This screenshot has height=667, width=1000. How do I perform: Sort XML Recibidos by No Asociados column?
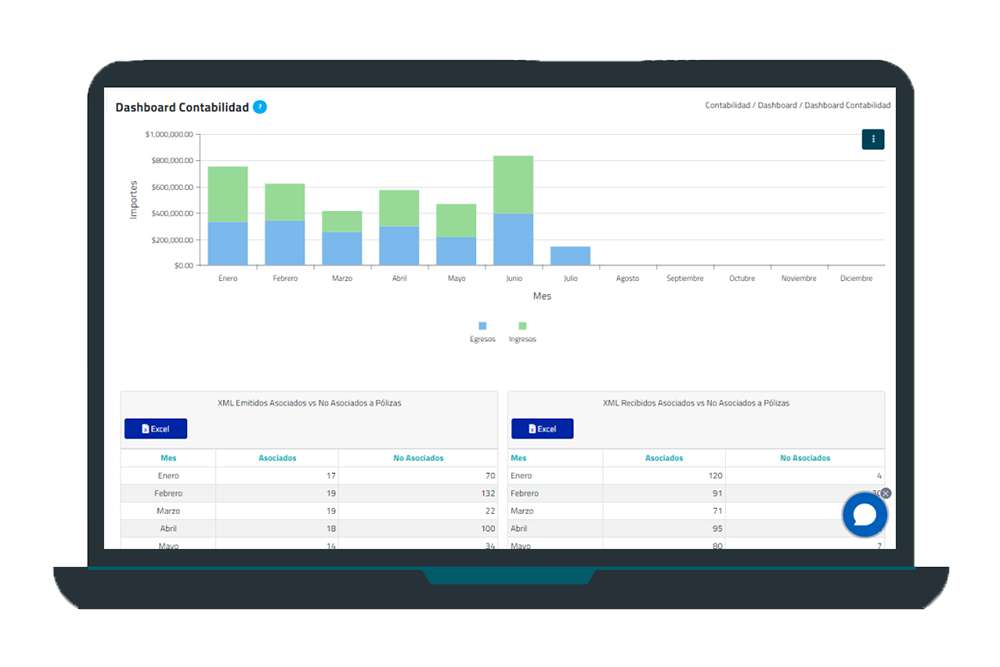point(805,458)
